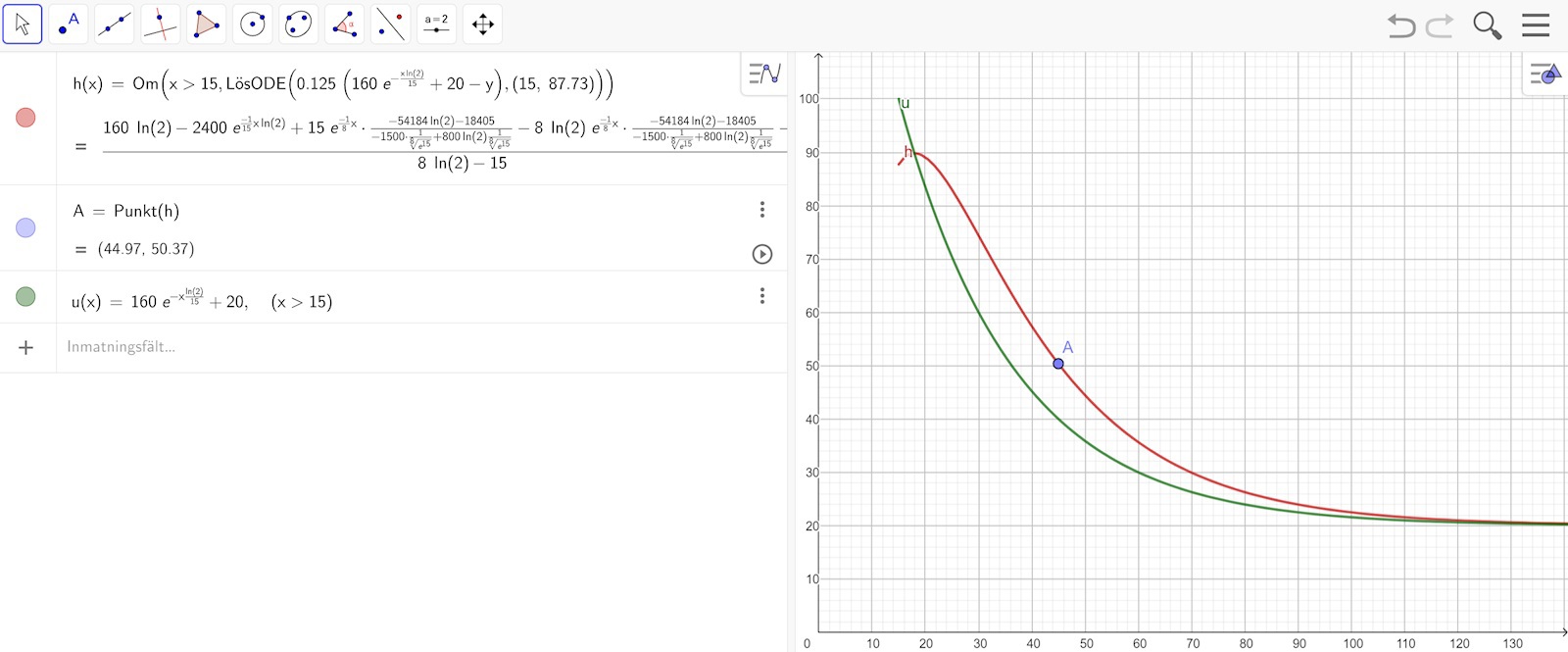Select the Reflect about line tool
The image size is (1568, 652).
pos(391,25)
